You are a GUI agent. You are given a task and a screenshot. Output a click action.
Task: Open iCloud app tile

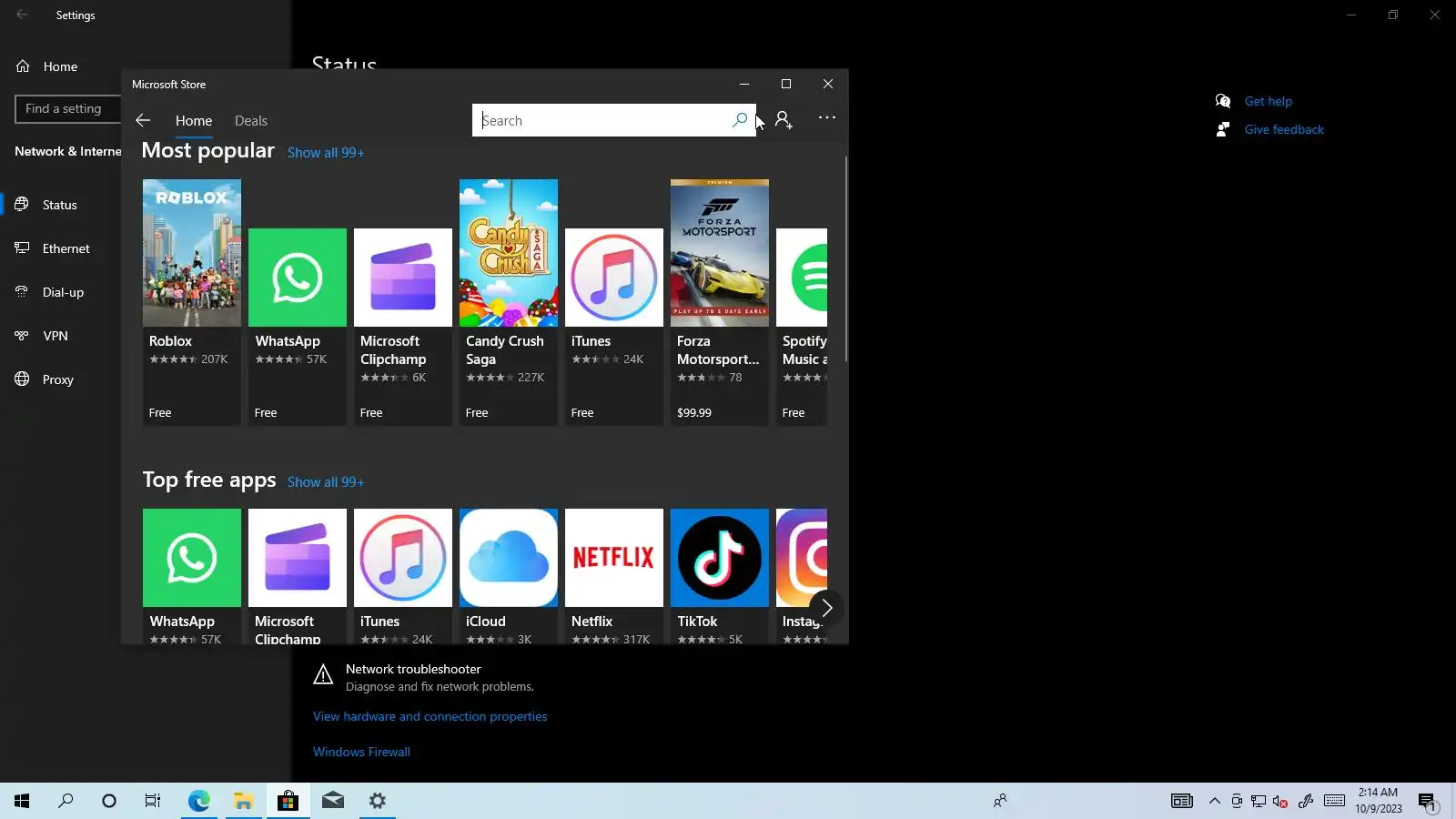509,576
